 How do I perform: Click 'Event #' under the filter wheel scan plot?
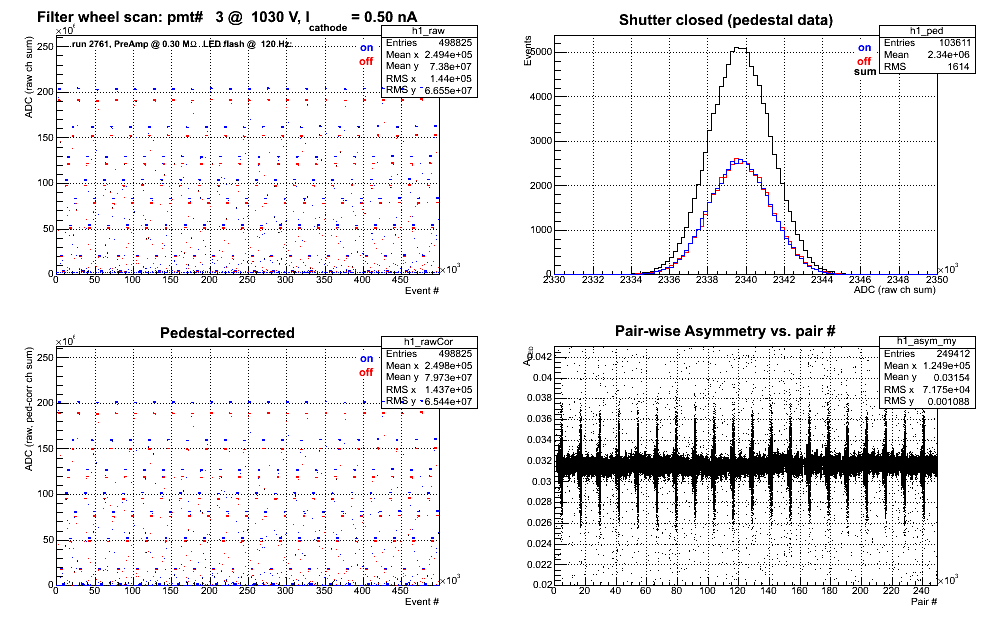(422, 290)
